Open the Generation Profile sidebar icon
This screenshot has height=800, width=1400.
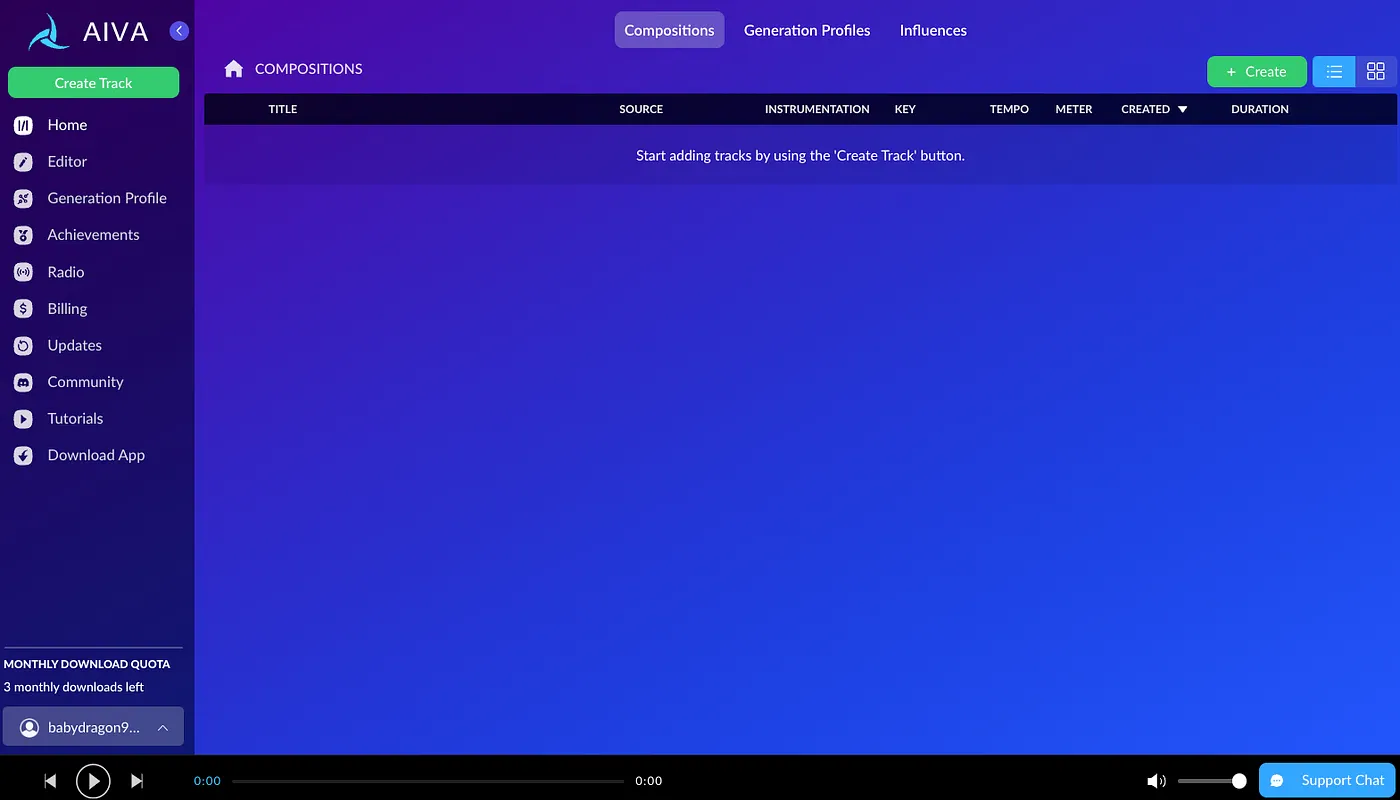24,199
